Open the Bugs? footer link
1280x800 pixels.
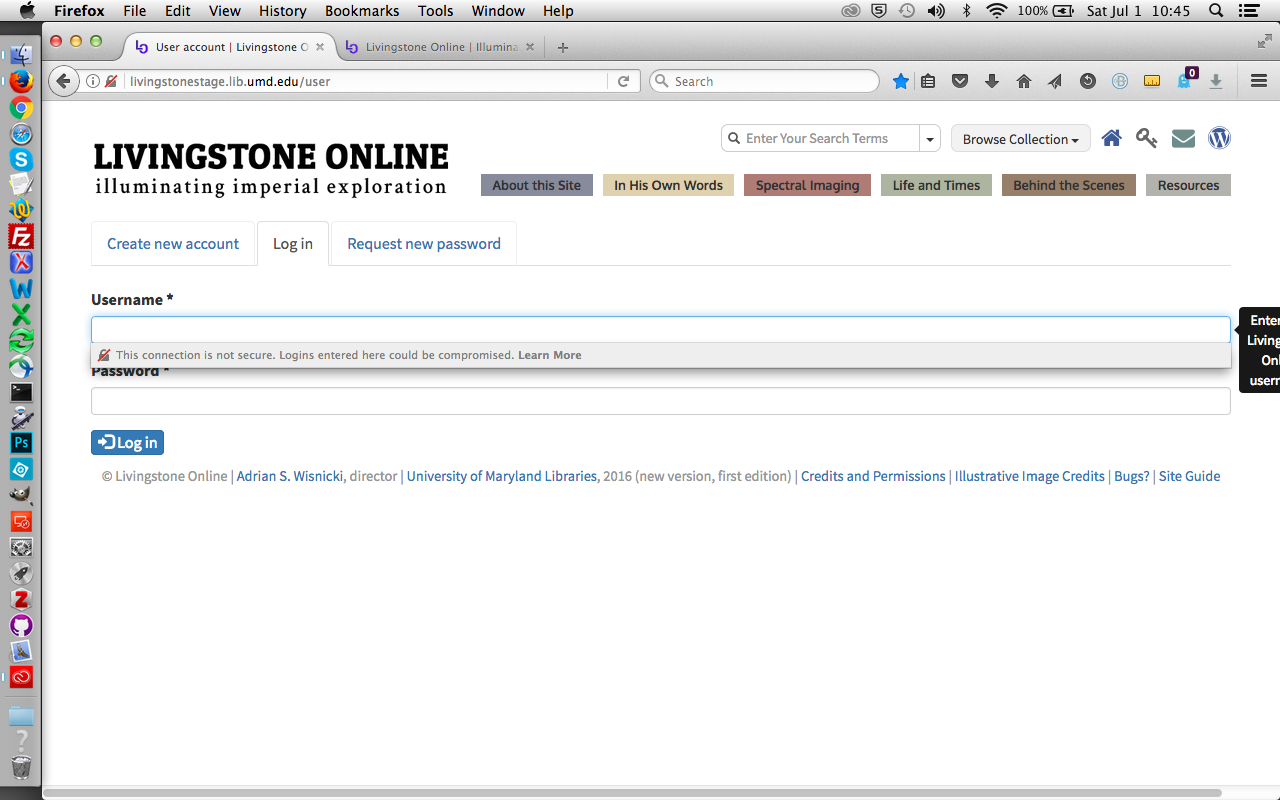[1132, 476]
